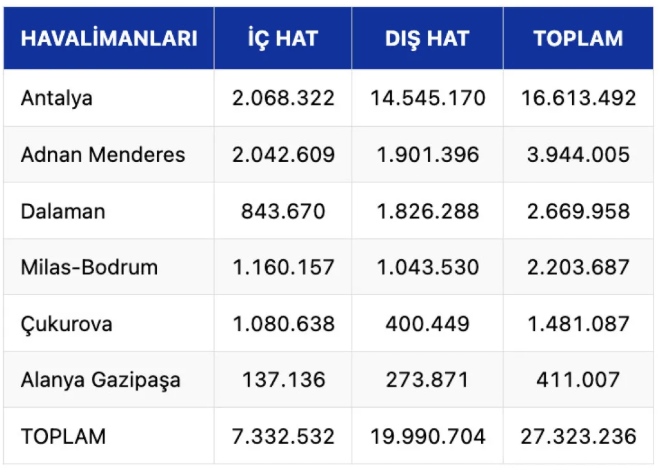This screenshot has height=474, width=663.
Task: Click Alanya Gazipaşa DIŞ HAT value 273.871
Action: tap(427, 380)
